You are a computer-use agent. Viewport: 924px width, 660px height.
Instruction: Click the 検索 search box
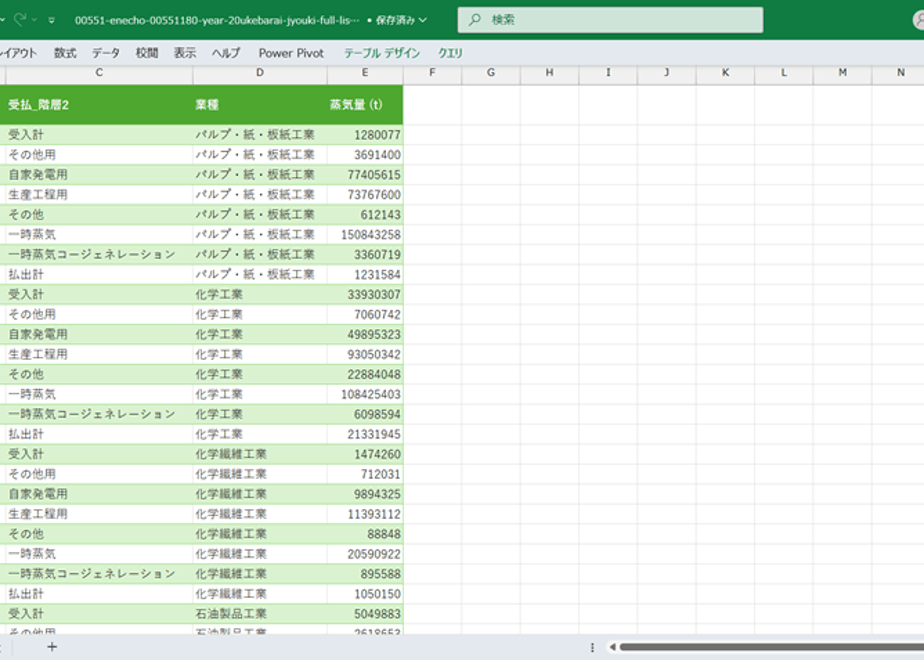click(610, 20)
